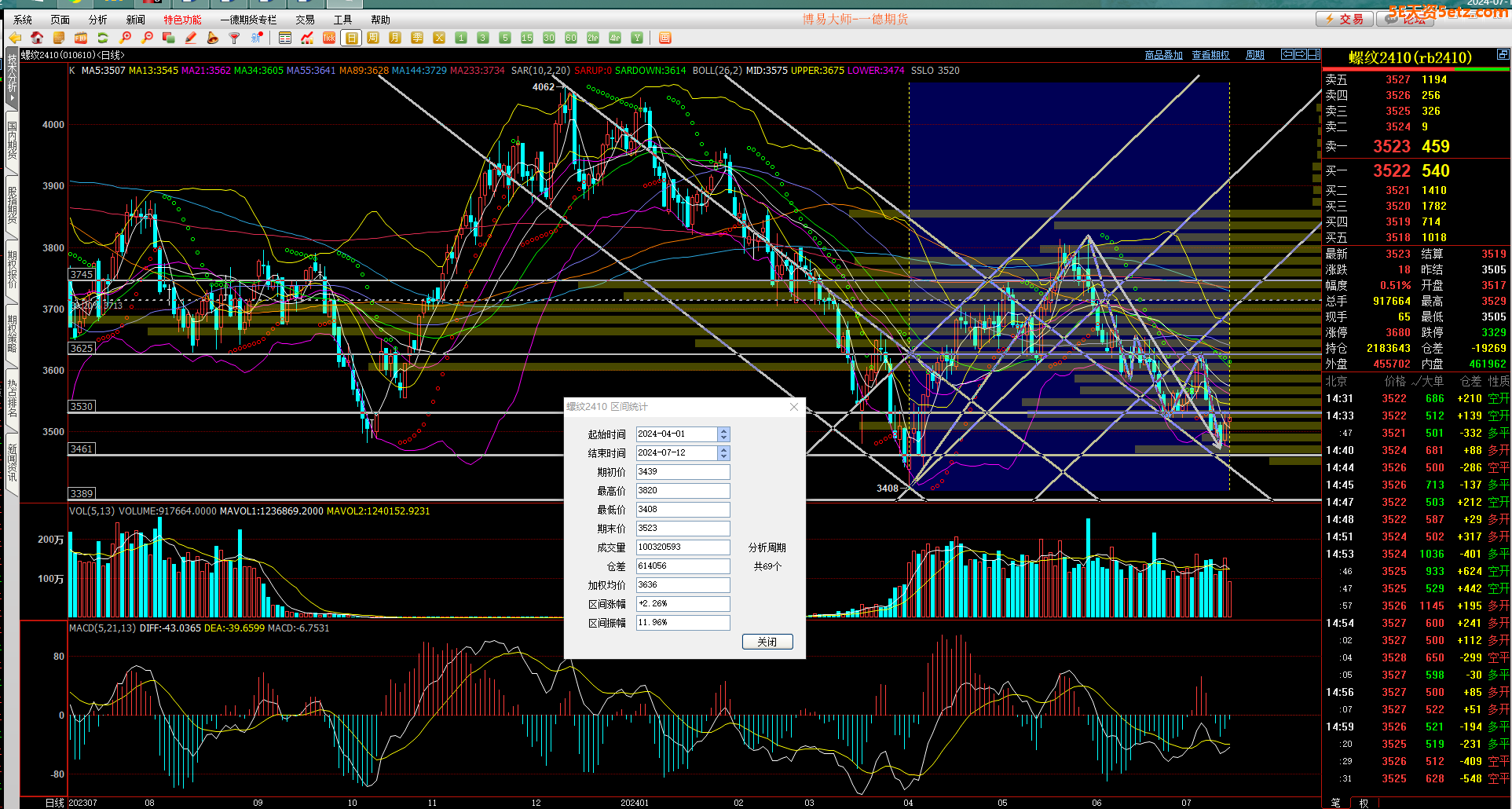Select the Tick chart icon
Image resolution: width=1512 pixels, height=809 pixels.
click(x=329, y=38)
